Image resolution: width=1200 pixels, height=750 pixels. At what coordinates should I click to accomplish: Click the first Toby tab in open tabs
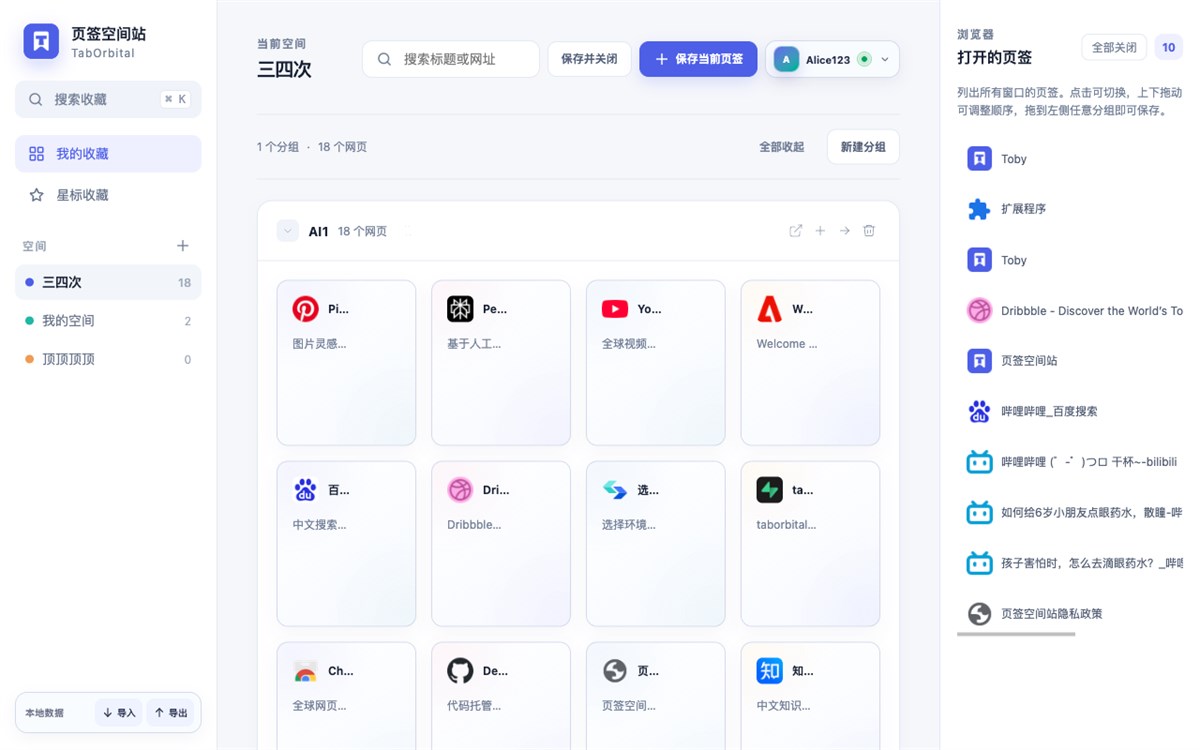1070,159
